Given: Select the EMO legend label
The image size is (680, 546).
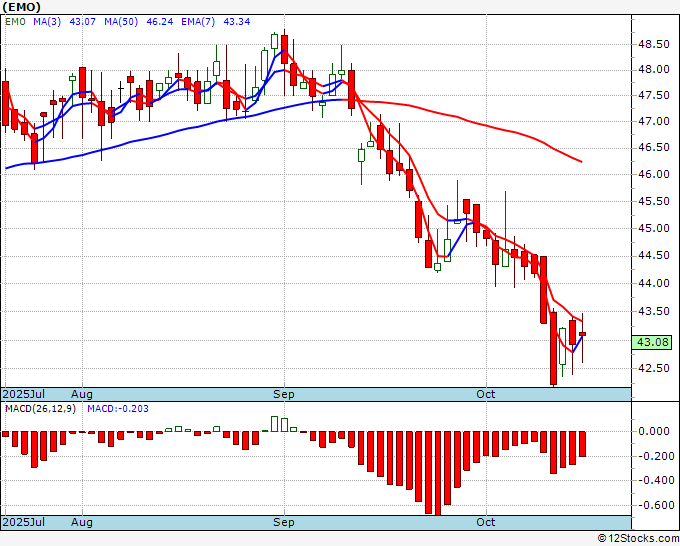Looking at the screenshot, I should click(16, 22).
